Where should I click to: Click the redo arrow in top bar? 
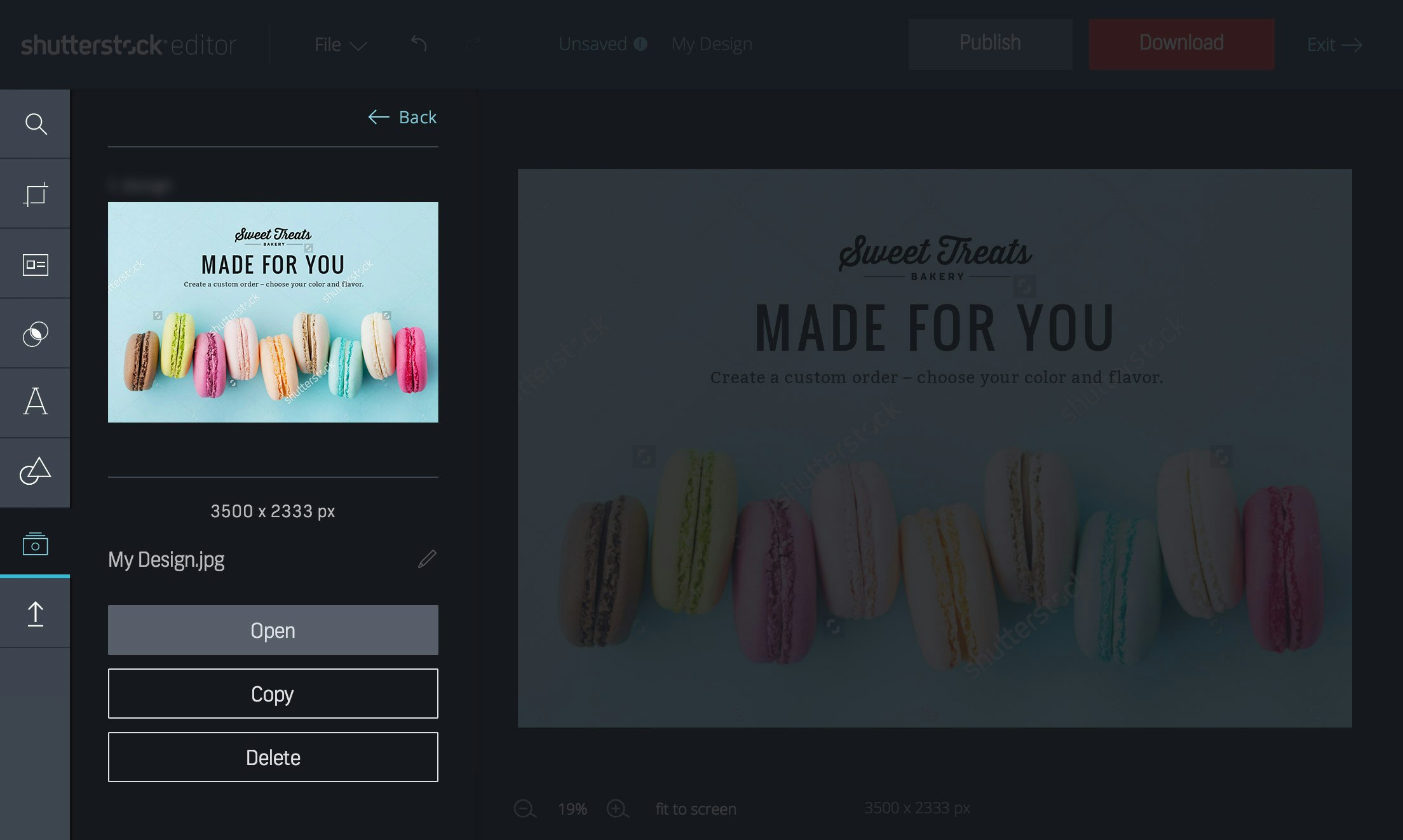coord(473,44)
